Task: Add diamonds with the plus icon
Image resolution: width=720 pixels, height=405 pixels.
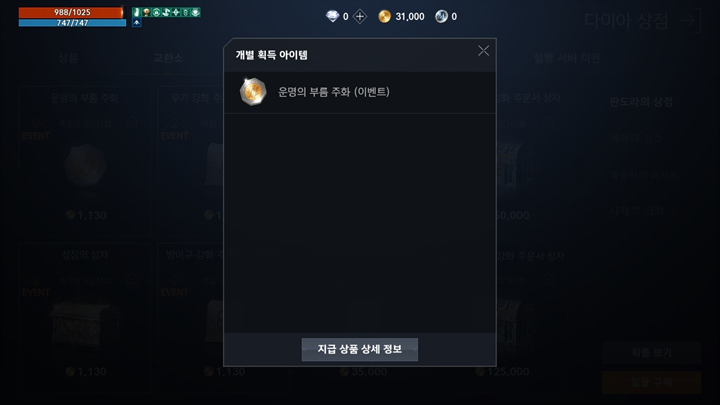Action: coord(360,17)
